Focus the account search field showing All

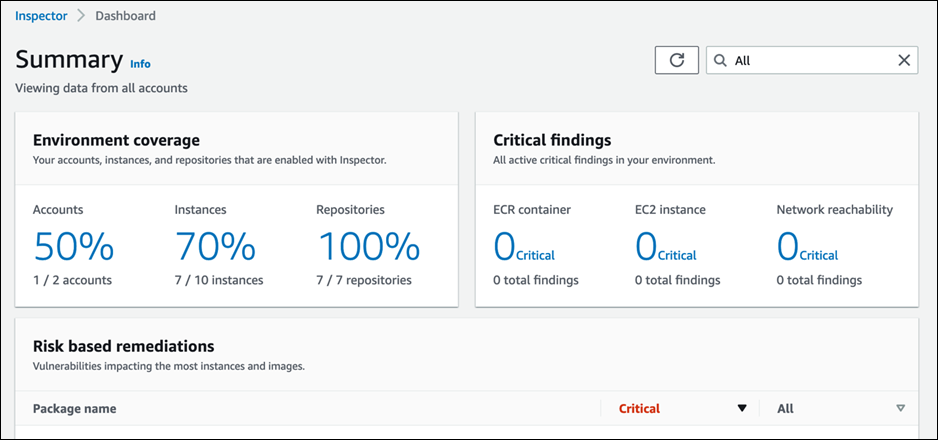pyautogui.click(x=812, y=60)
